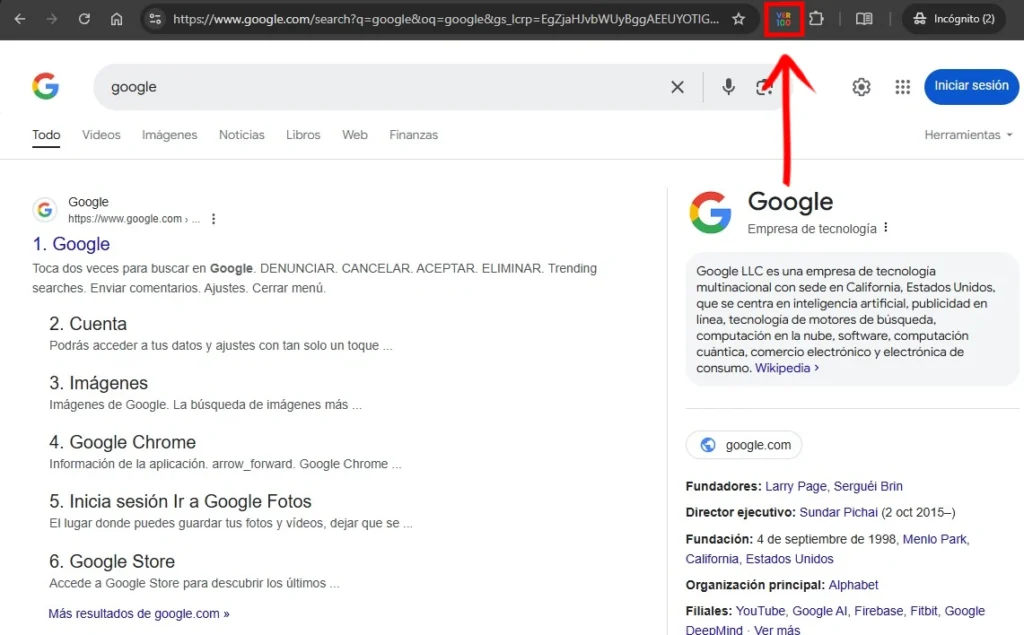Reload the page

point(84,19)
